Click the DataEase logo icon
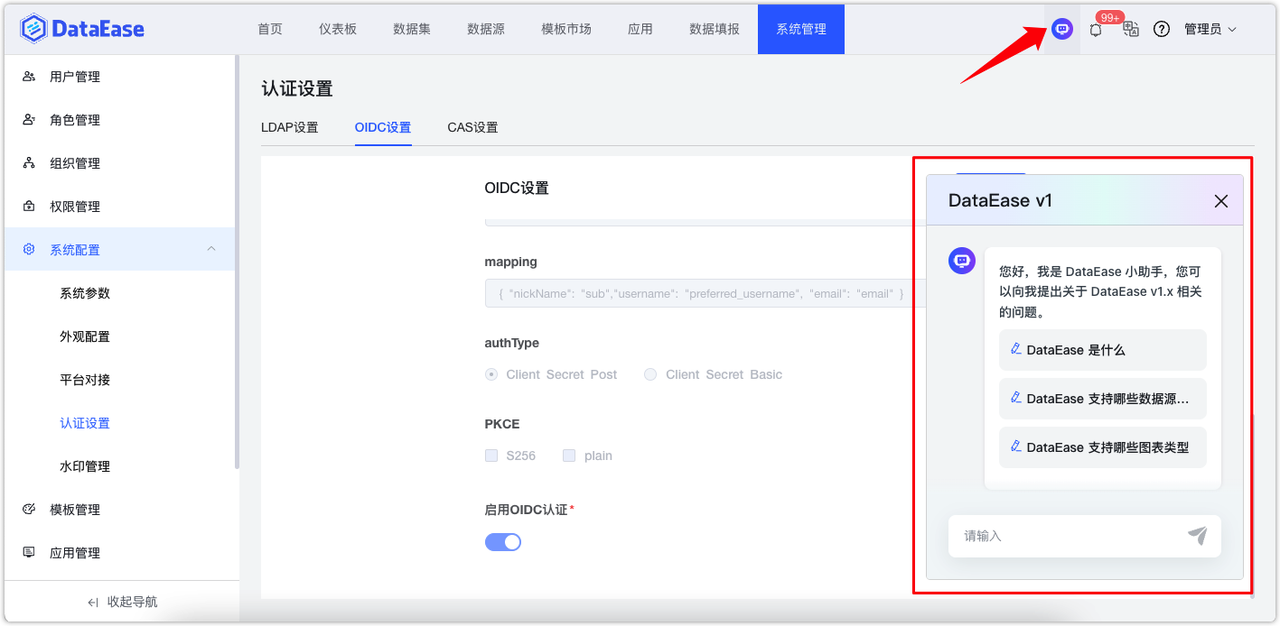Image resolution: width=1280 pixels, height=626 pixels. tap(33, 29)
